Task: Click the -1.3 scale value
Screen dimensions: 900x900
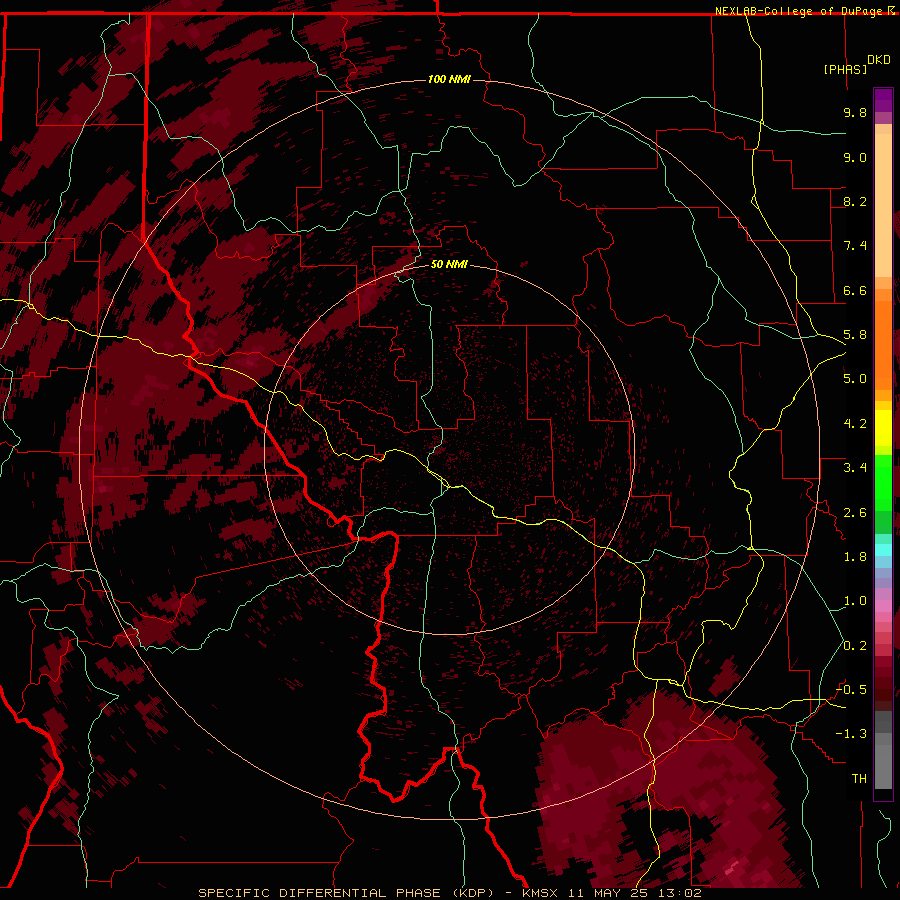Action: [x=851, y=734]
